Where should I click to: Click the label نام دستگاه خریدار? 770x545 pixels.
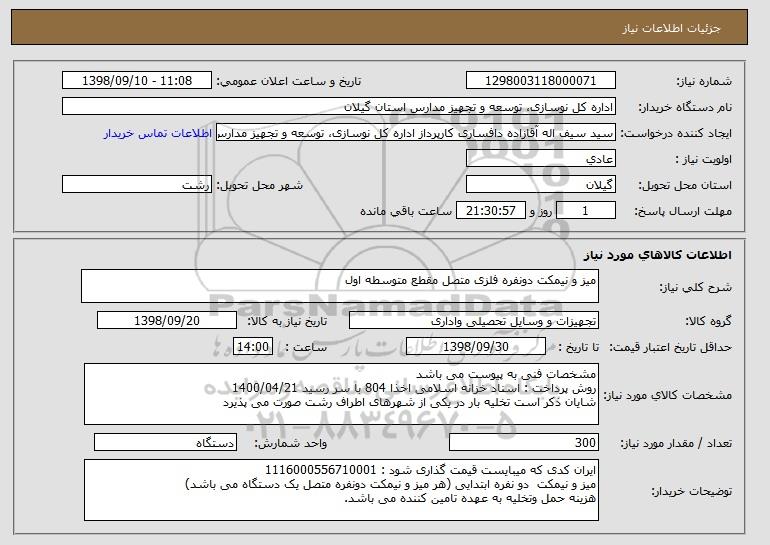(x=685, y=108)
